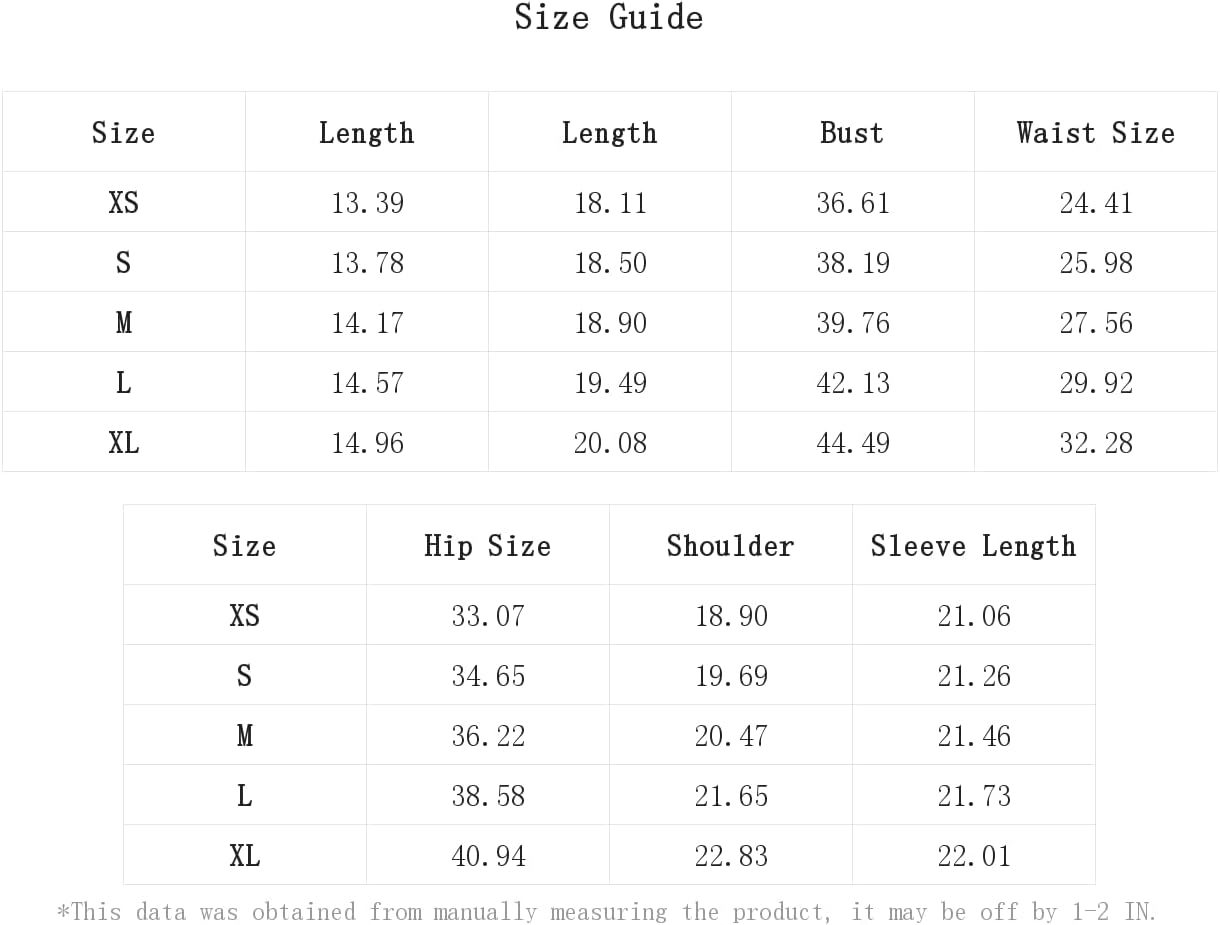This screenshot has height=925, width=1220.
Task: Select waist value 27.56
Action: click(1096, 322)
